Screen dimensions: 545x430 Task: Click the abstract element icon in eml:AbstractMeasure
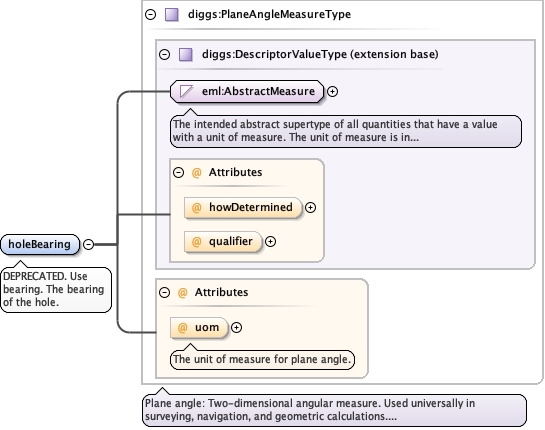[186, 91]
